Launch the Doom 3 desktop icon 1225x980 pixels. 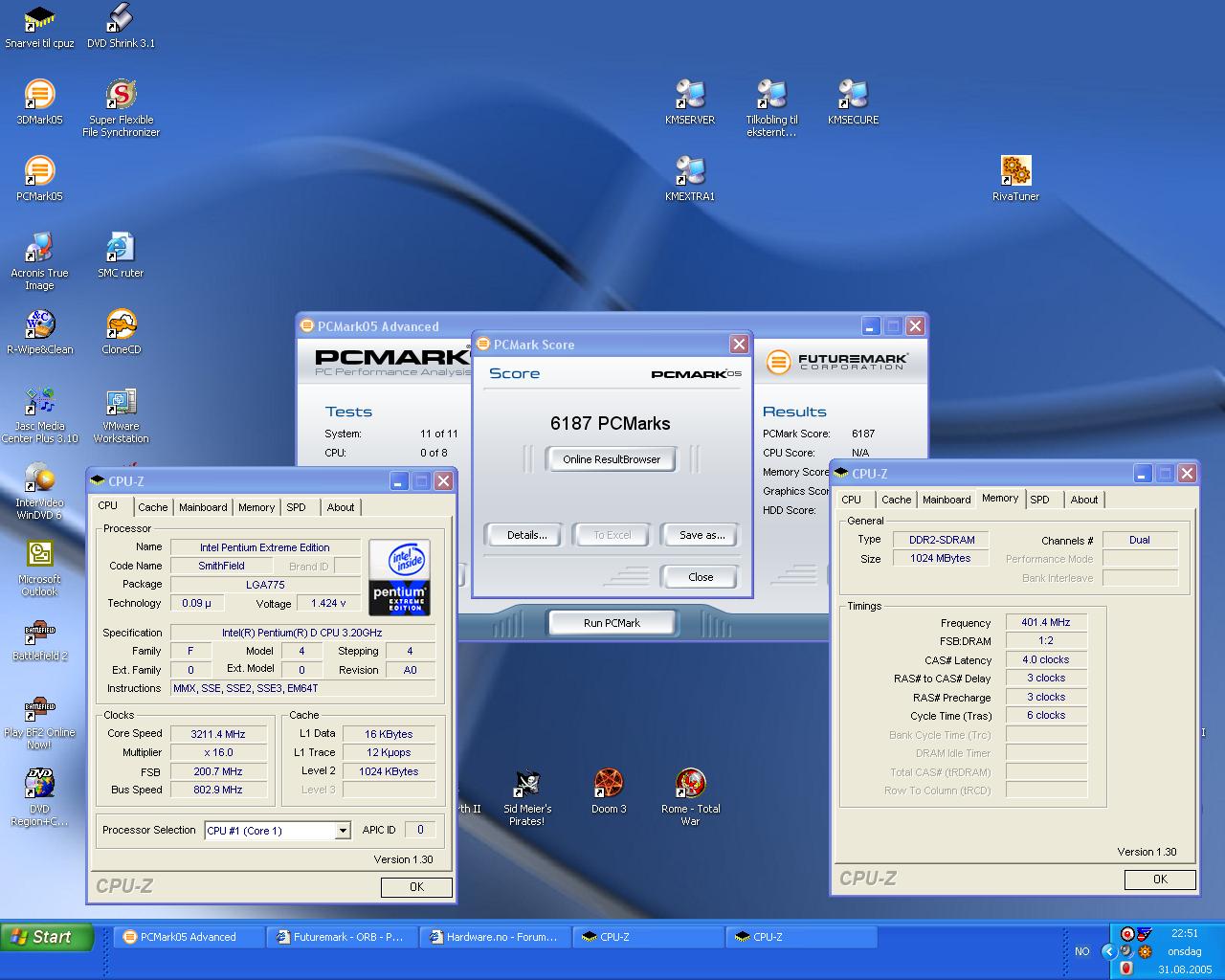pos(609,791)
